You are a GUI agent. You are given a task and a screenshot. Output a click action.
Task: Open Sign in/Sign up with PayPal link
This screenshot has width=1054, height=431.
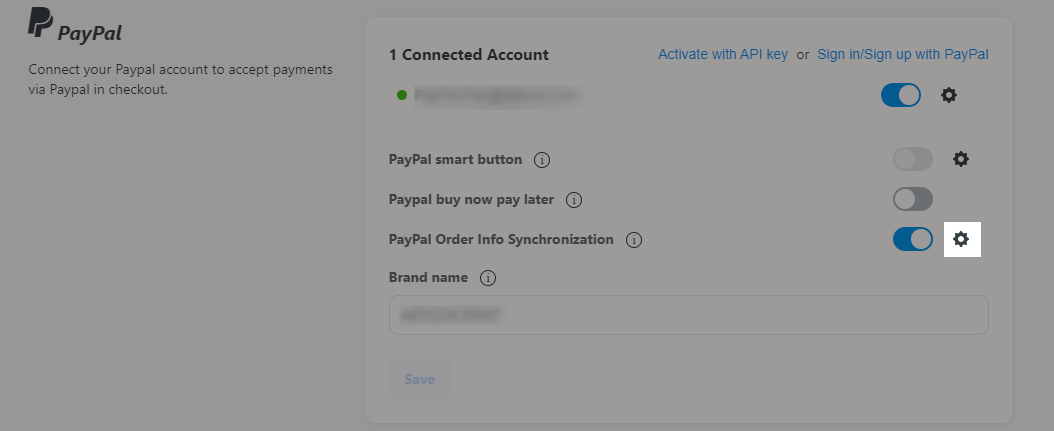point(903,54)
